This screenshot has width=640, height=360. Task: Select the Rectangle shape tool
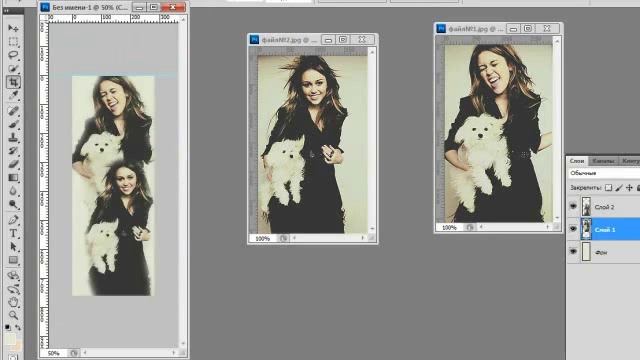point(13,260)
